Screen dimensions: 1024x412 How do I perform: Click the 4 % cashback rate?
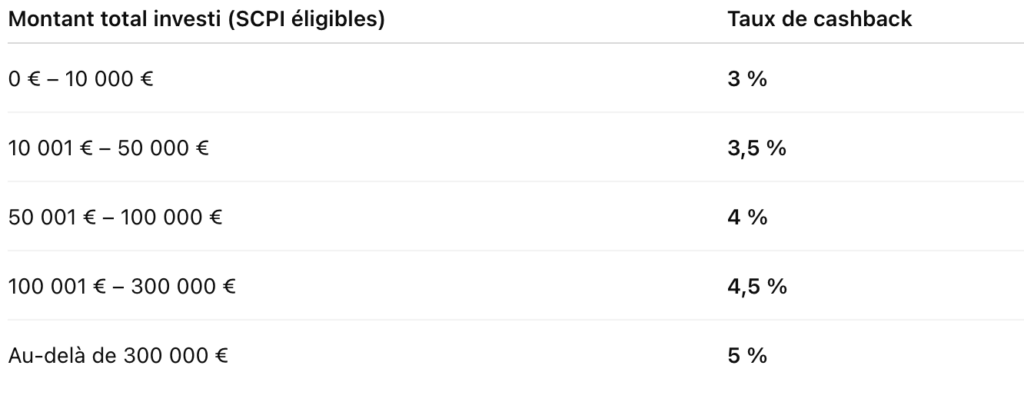click(747, 217)
